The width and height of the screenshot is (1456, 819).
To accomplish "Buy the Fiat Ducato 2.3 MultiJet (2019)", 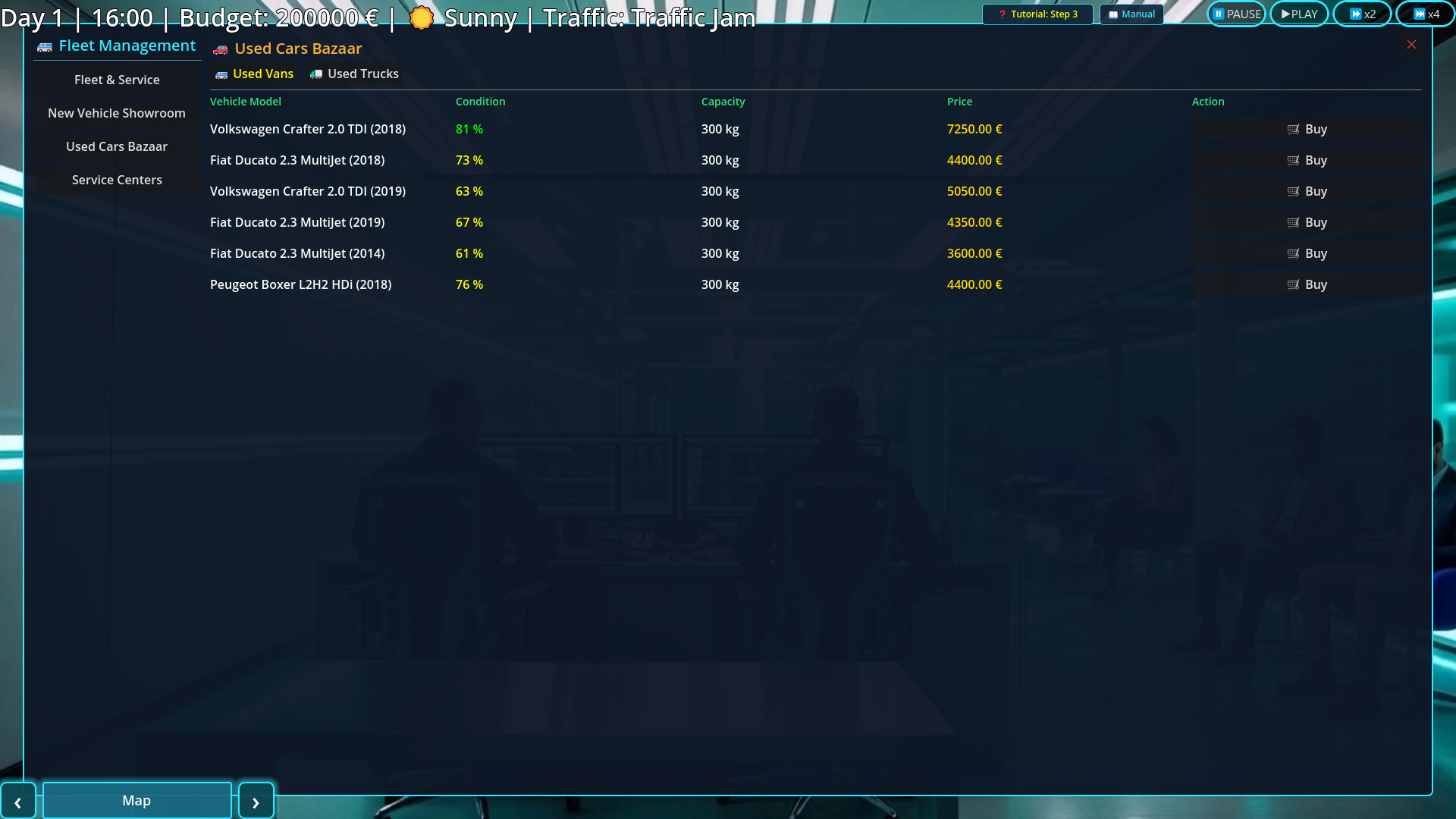I will (1307, 222).
